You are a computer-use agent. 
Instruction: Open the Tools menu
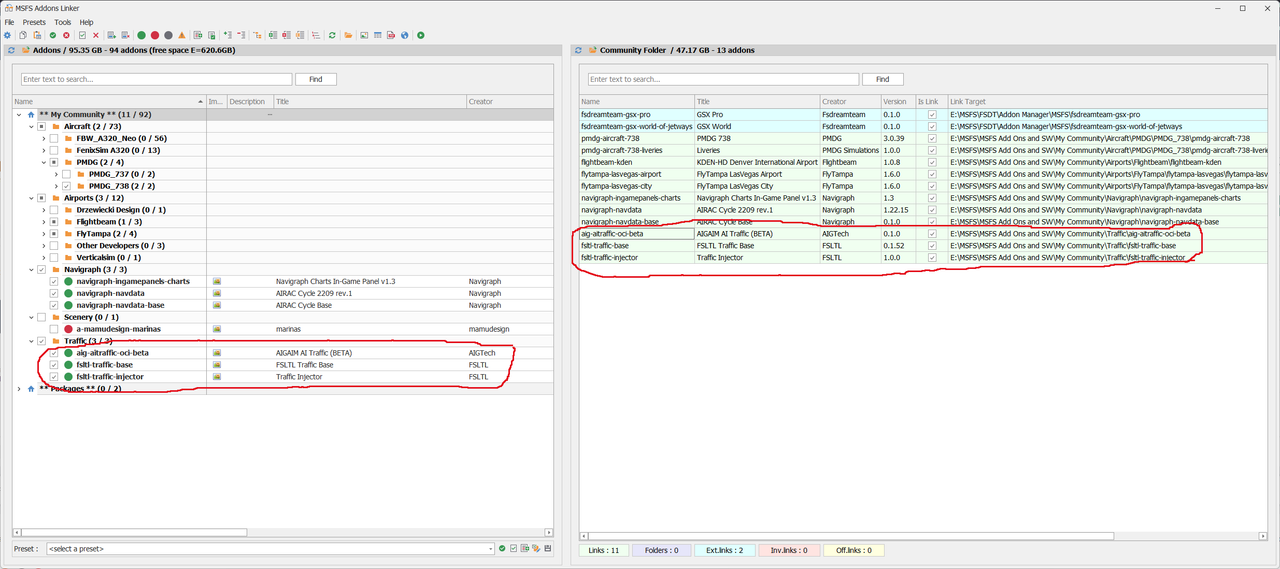(x=62, y=22)
